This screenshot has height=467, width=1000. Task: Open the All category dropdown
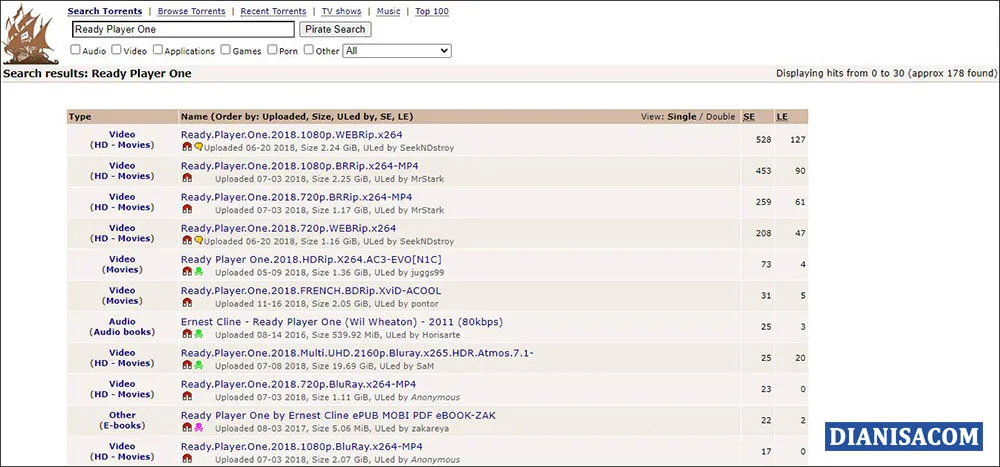397,50
